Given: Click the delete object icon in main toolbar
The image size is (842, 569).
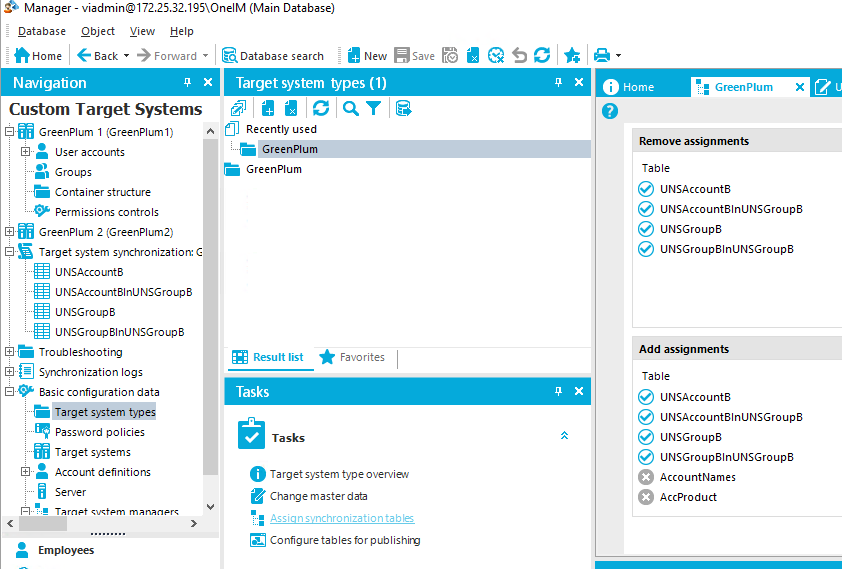Looking at the screenshot, I should coord(473,55).
